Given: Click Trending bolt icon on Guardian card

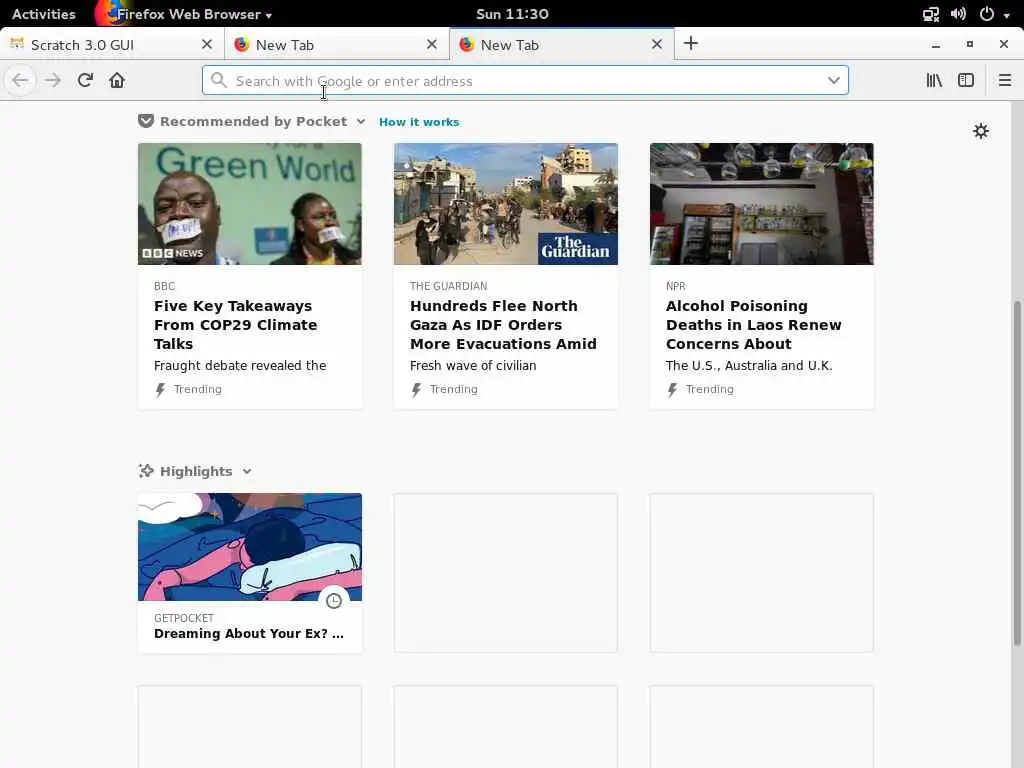Looking at the screenshot, I should (x=416, y=390).
